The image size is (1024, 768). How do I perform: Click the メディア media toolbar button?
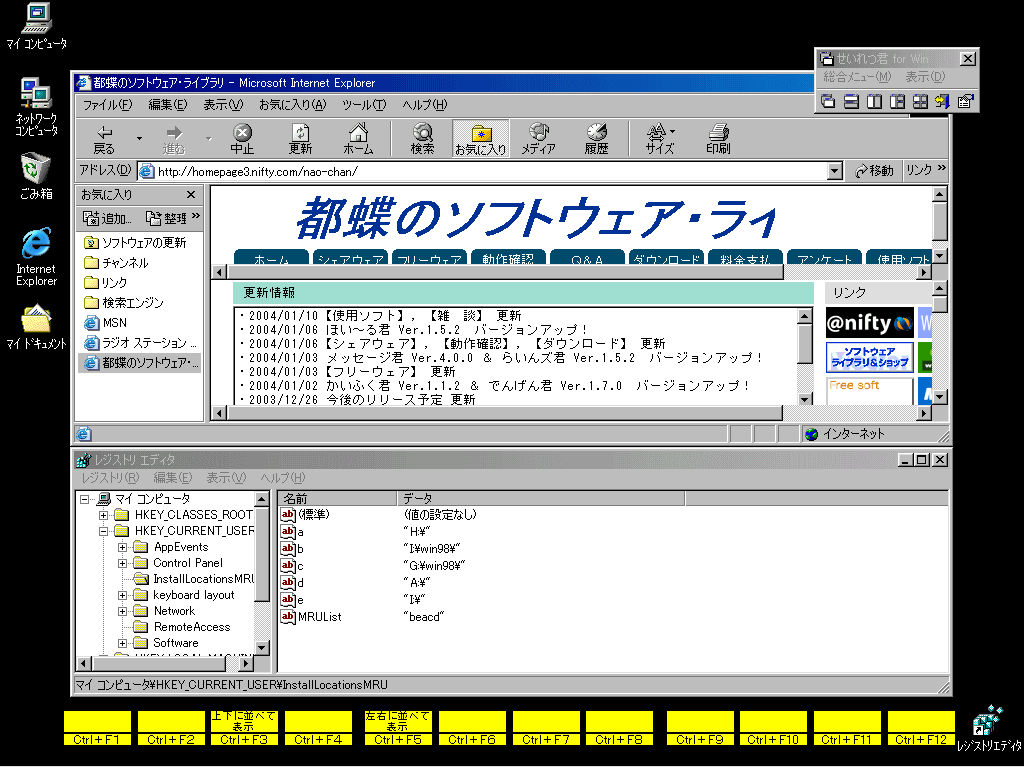click(x=538, y=138)
